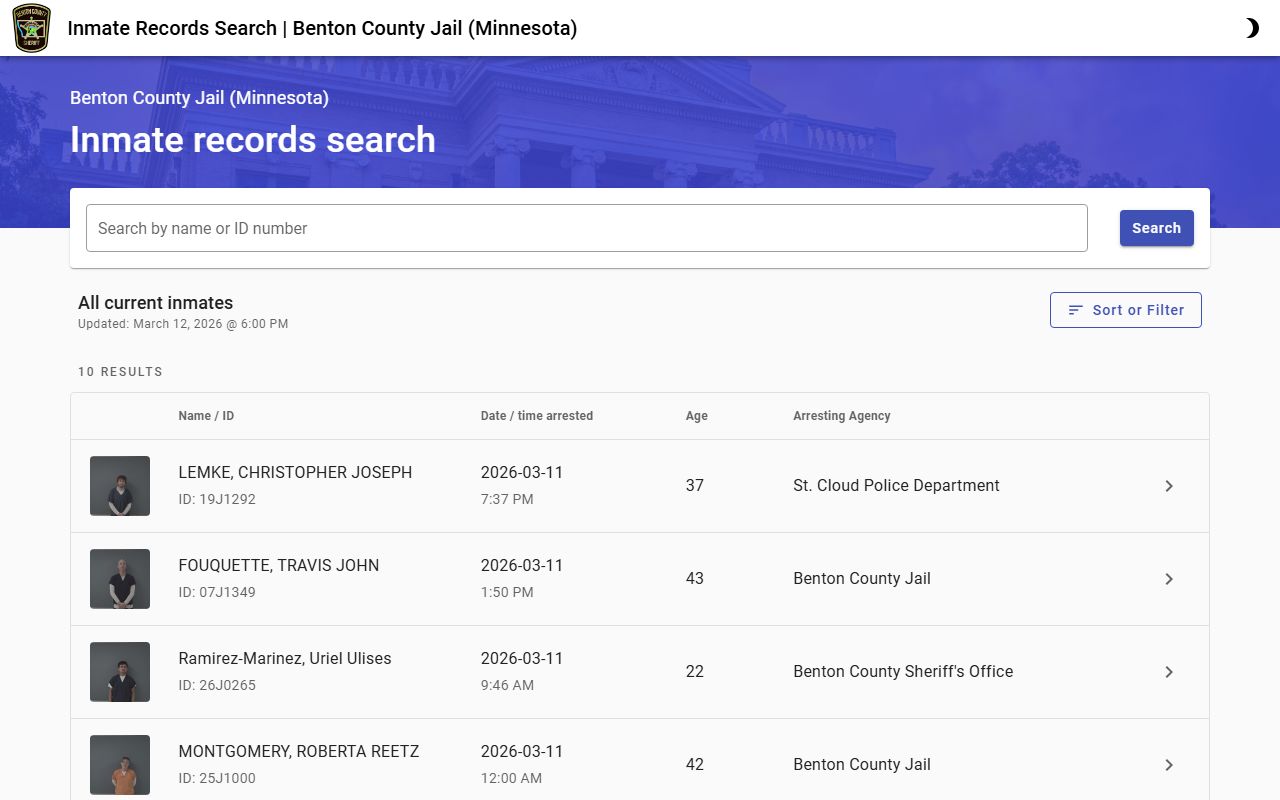Open the mugshot thumbnail of LEMKE, CHRISTOPHER JOSEPH
This screenshot has height=800, width=1280.
120,486
